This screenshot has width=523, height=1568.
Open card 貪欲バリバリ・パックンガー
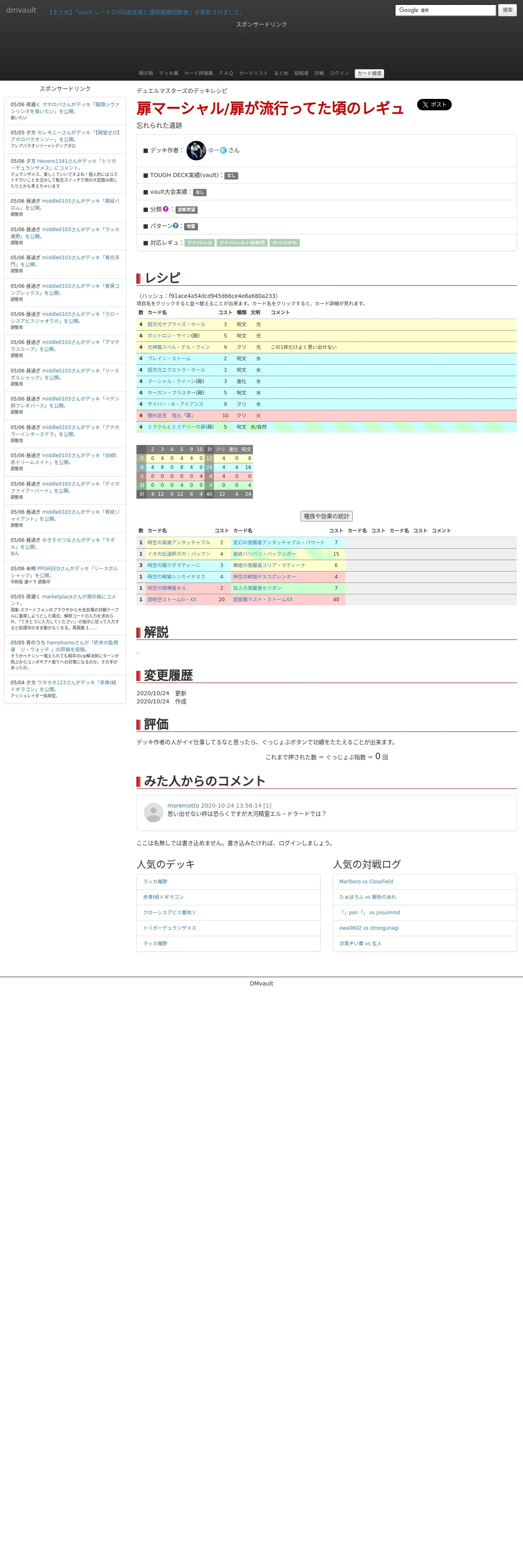[x=264, y=554]
